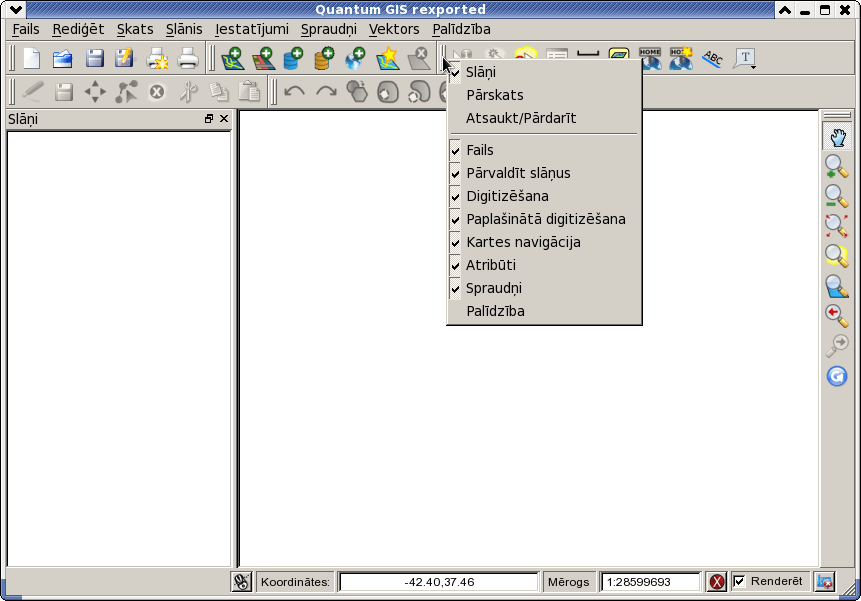Viewport: 861px width, 601px height.
Task: Zoom to last extent (red arrow)
Action: coord(837,316)
